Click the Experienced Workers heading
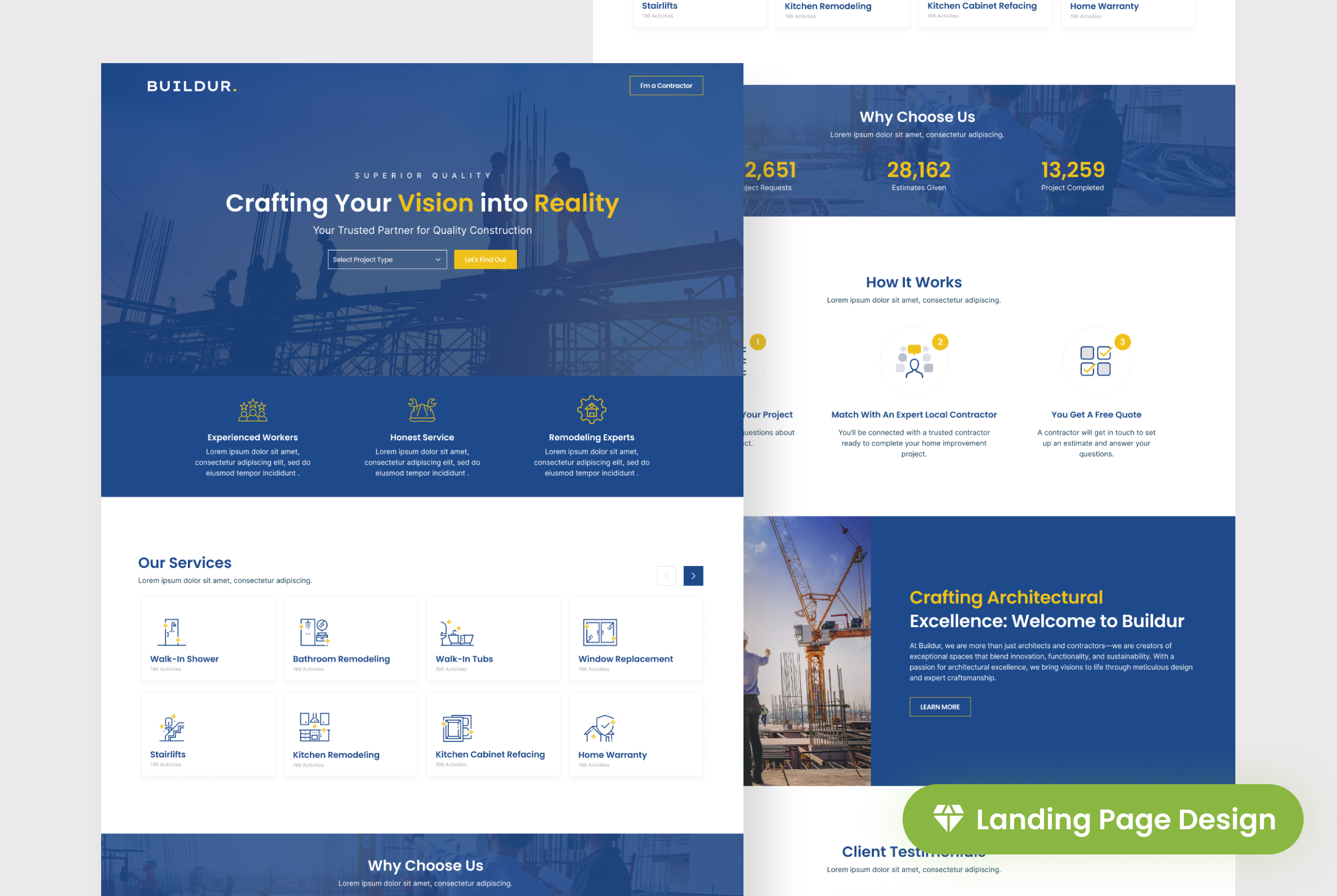This screenshot has height=896, width=1337. coord(253,437)
